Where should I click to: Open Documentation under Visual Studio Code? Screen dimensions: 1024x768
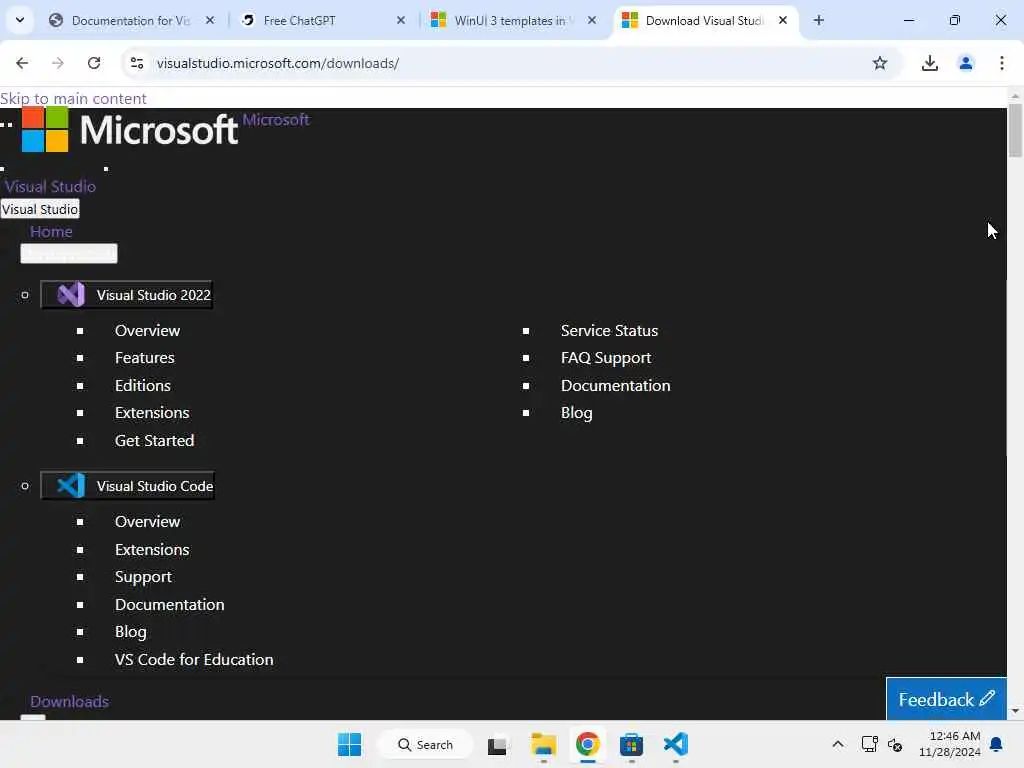click(x=170, y=605)
